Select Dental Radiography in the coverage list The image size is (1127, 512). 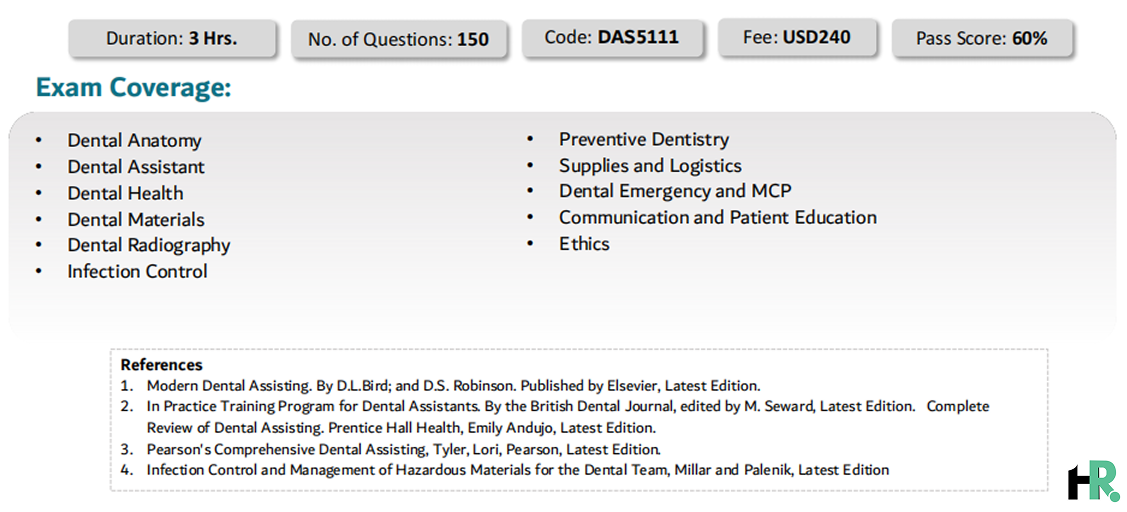[149, 245]
